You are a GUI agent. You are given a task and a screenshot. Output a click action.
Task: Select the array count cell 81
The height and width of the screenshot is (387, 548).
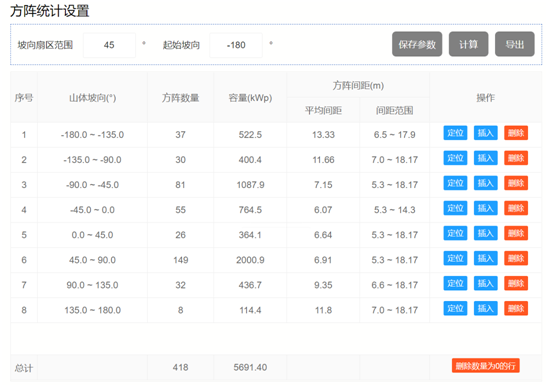(180, 185)
